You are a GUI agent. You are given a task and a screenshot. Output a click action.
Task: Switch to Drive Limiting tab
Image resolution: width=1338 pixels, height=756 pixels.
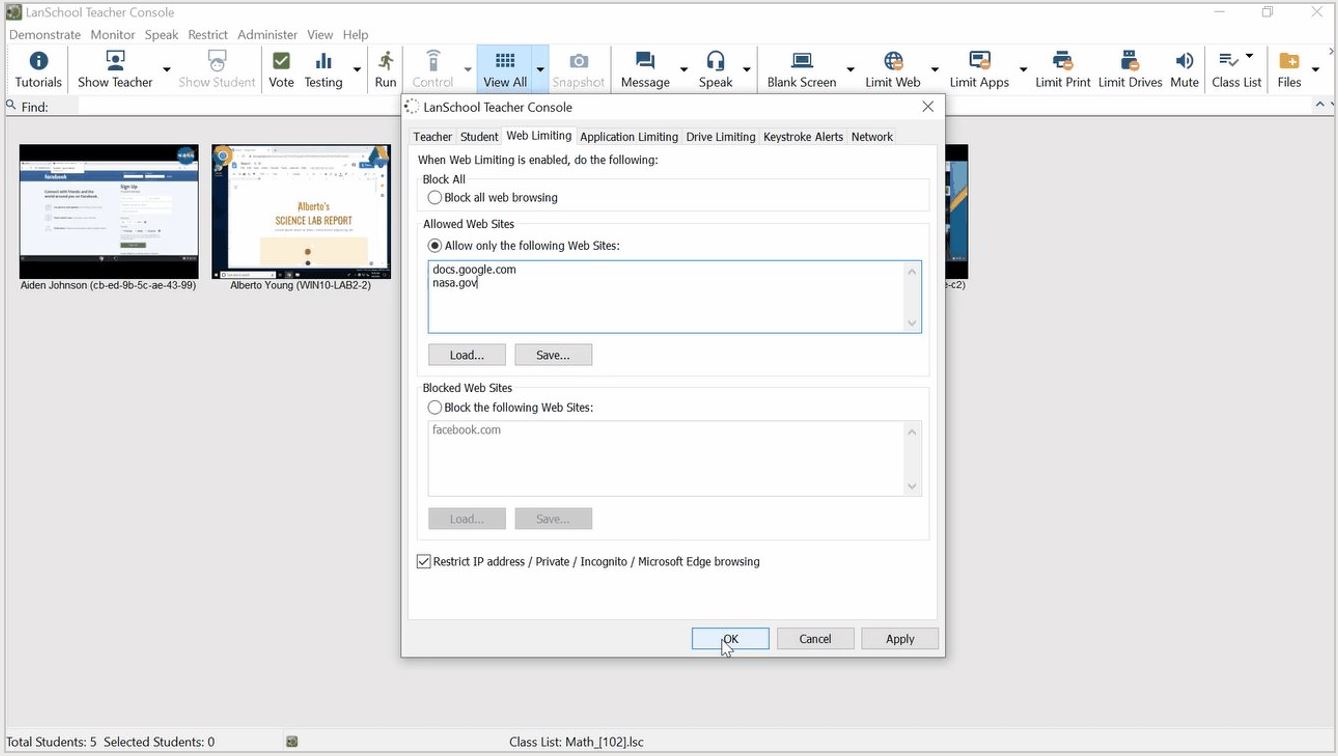(x=720, y=137)
